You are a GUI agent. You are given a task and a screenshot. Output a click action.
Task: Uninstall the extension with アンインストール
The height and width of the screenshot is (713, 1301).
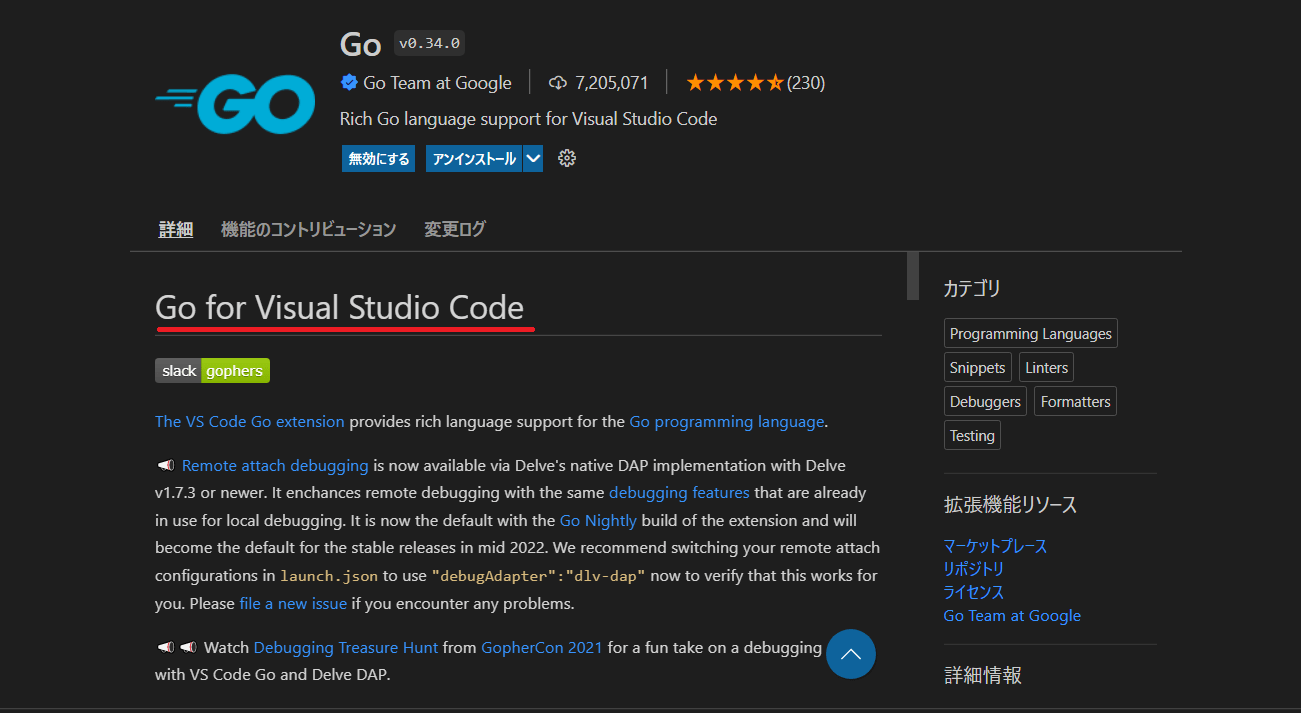(474, 158)
